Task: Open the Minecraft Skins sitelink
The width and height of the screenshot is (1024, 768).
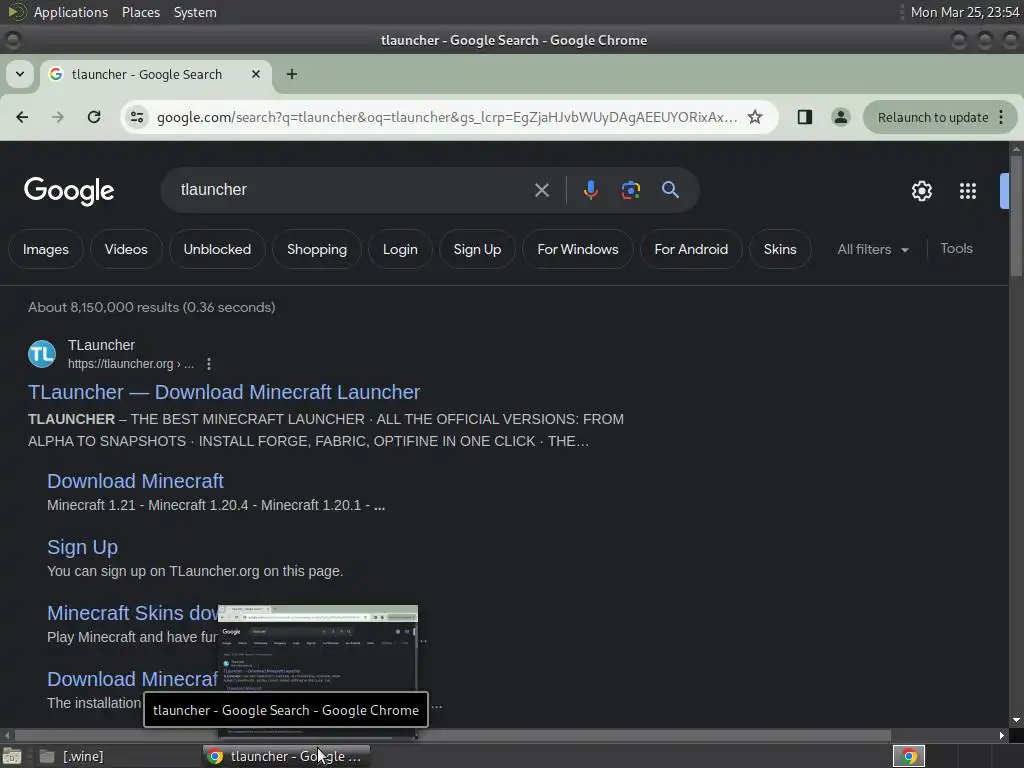Action: point(132,613)
